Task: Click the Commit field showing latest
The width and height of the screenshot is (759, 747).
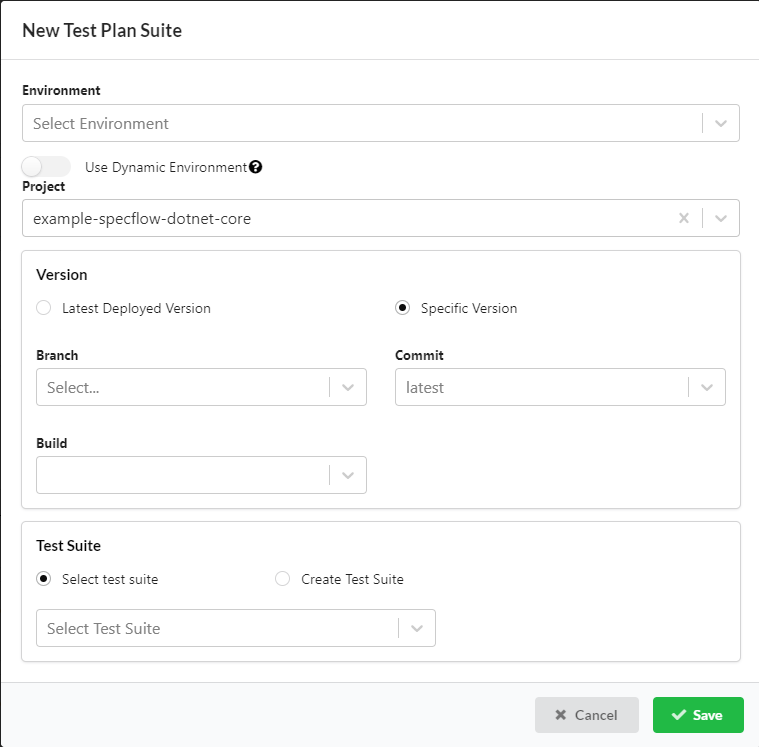Action: click(540, 387)
